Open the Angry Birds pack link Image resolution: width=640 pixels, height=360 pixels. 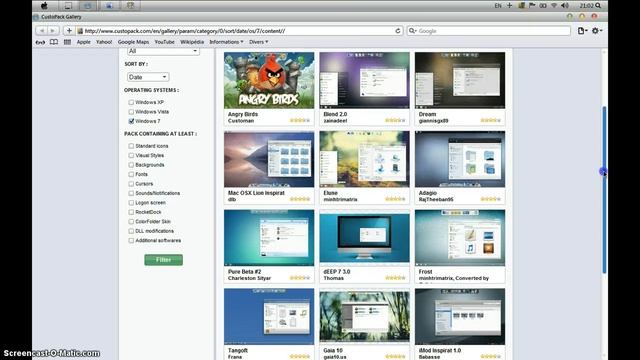coord(243,114)
